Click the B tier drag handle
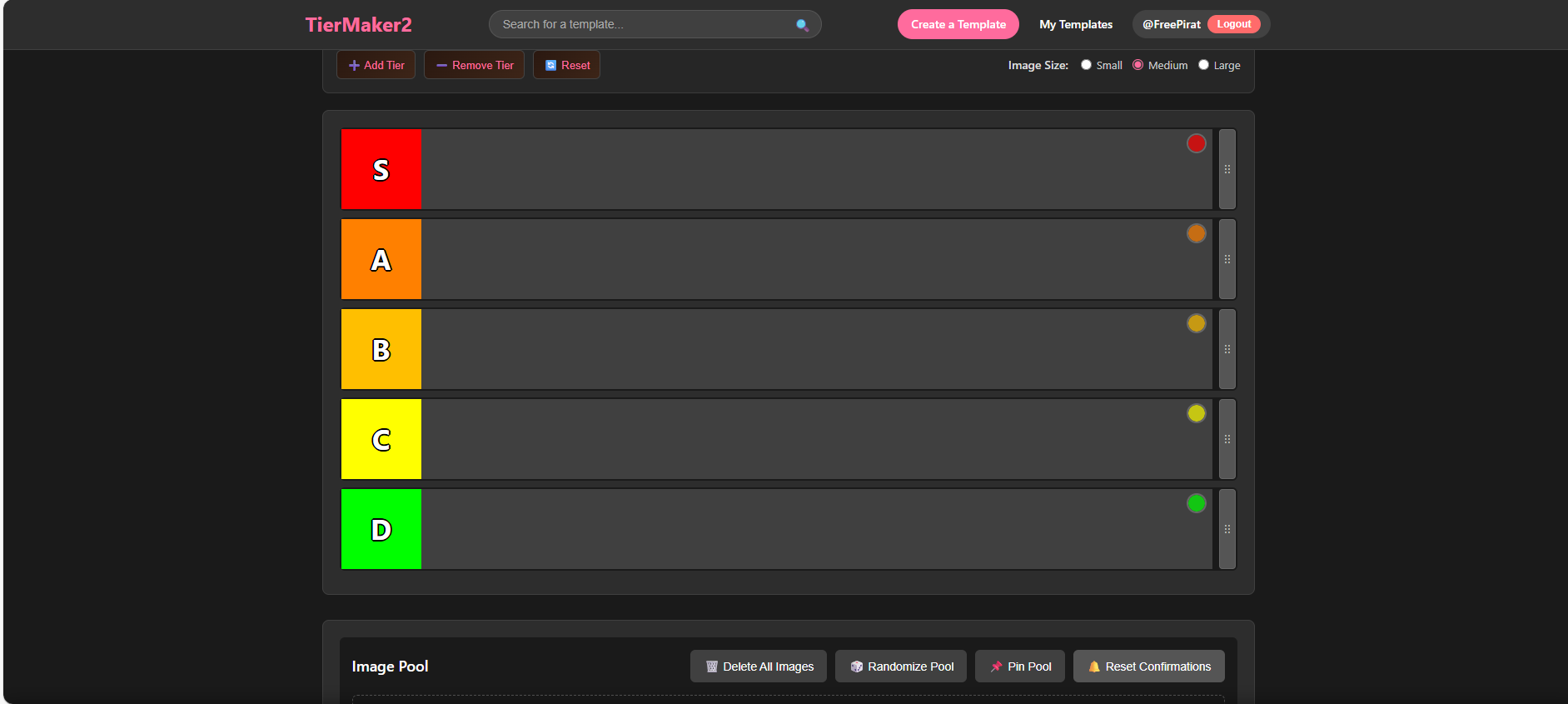 [x=1227, y=349]
